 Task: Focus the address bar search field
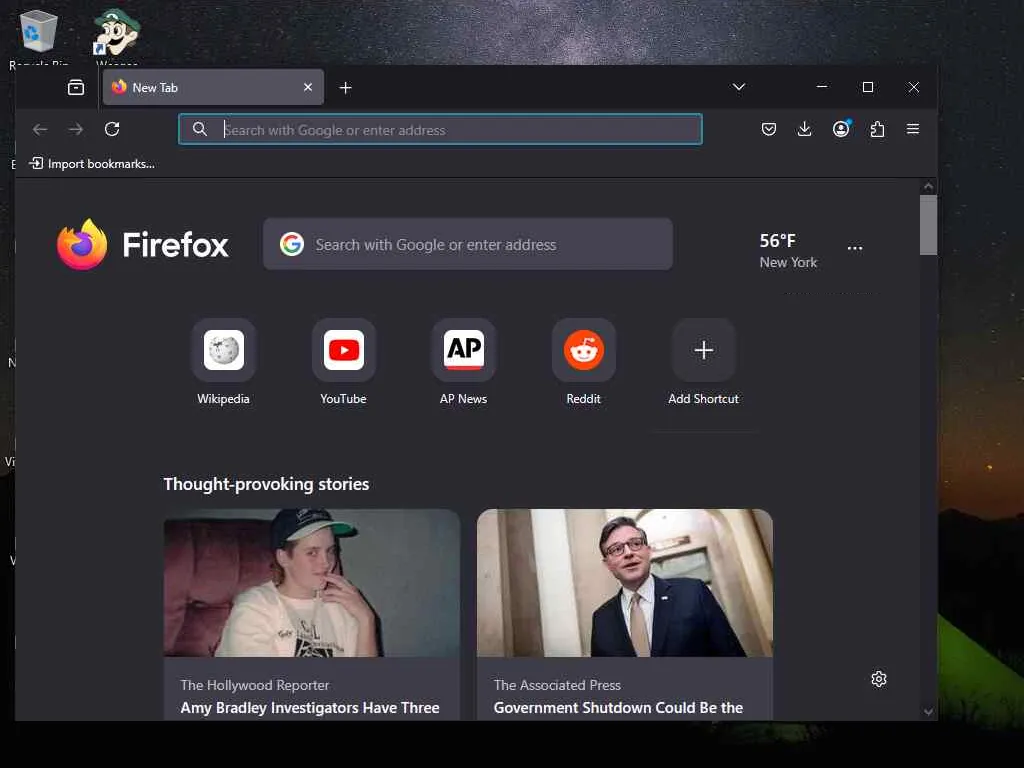pyautogui.click(x=440, y=129)
